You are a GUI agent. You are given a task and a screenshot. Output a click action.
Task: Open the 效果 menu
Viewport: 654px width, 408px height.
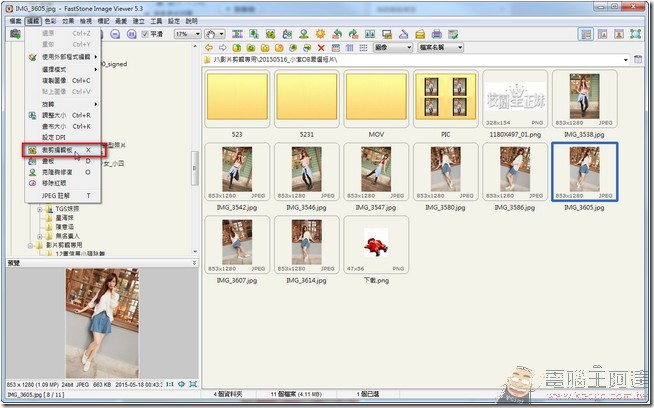(x=68, y=21)
